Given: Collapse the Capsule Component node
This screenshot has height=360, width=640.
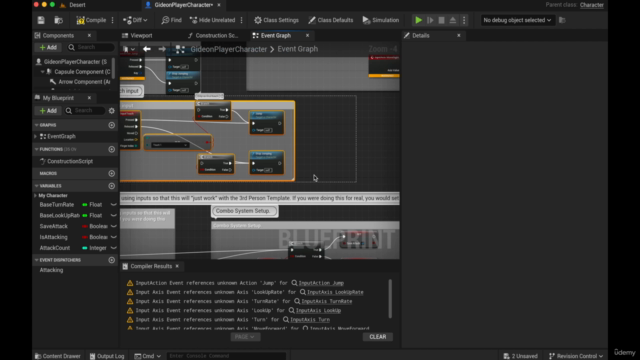Looking at the screenshot, I should pos(42,72).
